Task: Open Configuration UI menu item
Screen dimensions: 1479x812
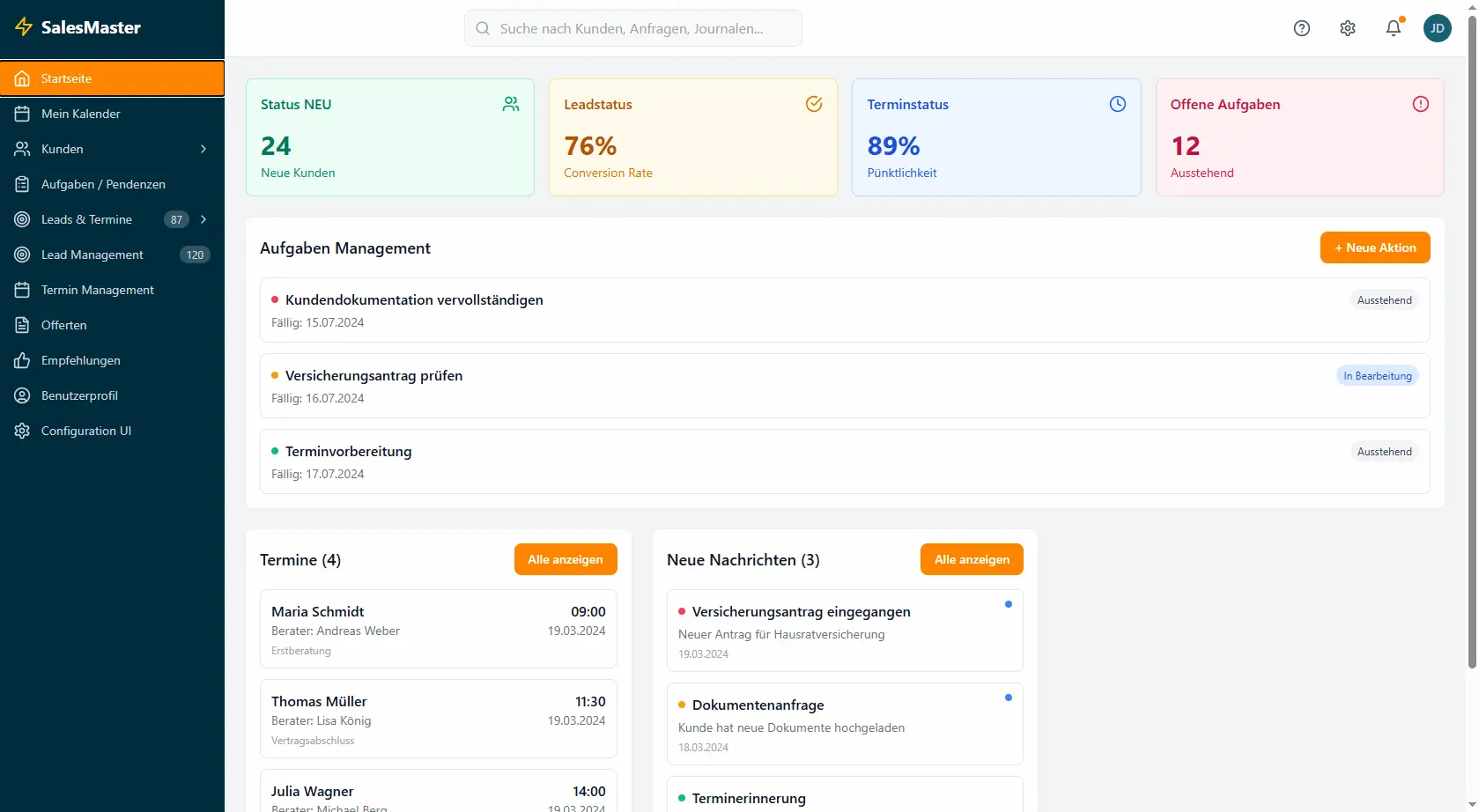Action: (85, 431)
